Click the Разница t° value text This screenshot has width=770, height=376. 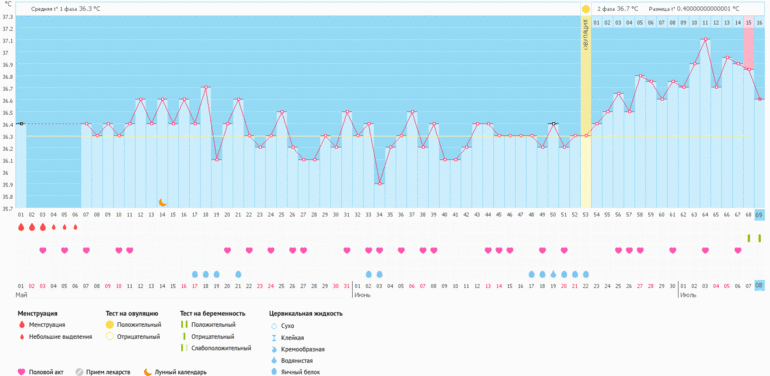694,9
